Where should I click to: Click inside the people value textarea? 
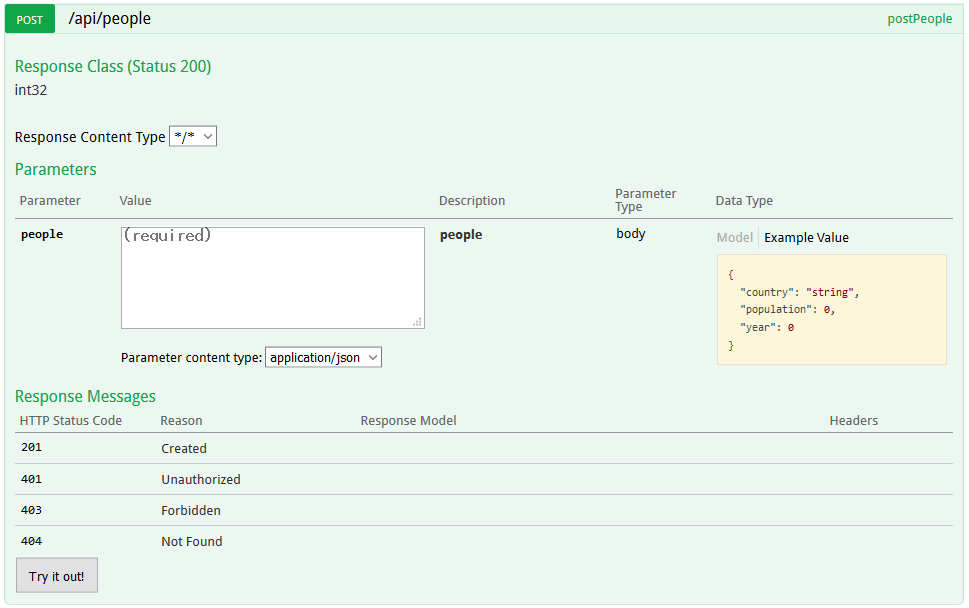[x=272, y=275]
